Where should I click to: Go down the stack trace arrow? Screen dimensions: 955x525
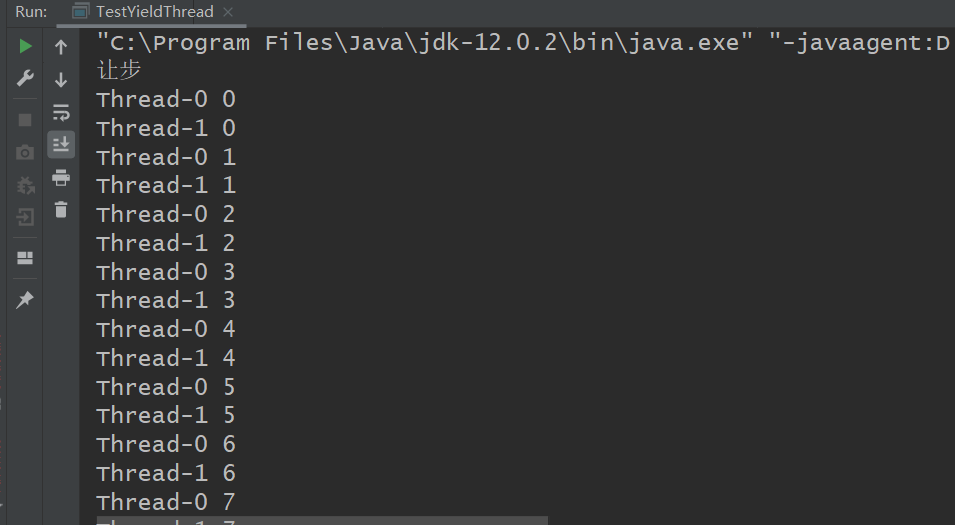[x=61, y=79]
